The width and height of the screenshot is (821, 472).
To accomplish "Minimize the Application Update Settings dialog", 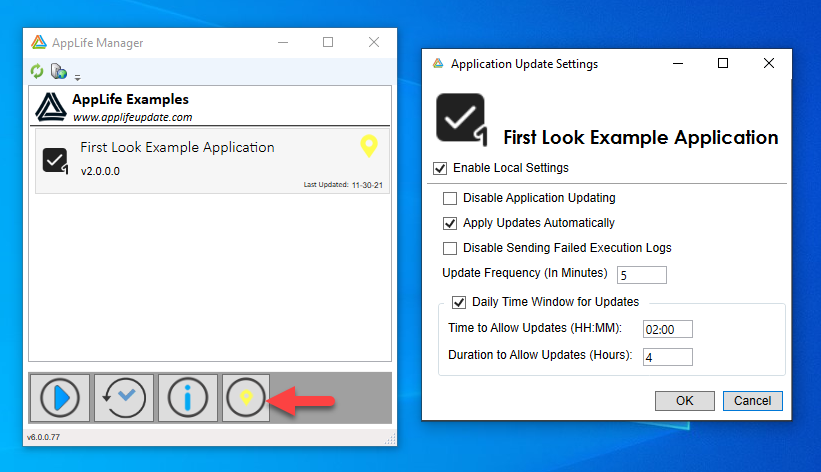I will [678, 63].
